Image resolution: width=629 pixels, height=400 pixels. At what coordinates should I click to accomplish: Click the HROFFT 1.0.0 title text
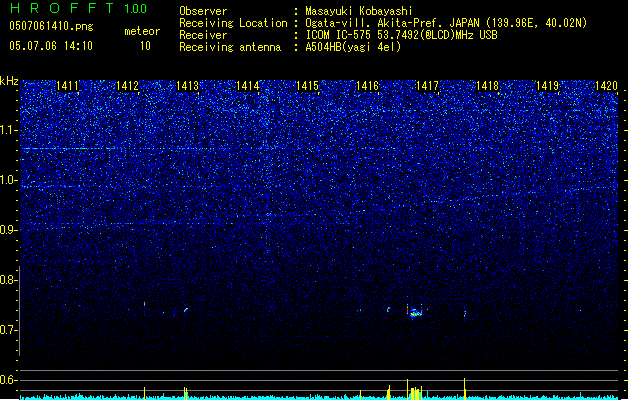click(78, 8)
